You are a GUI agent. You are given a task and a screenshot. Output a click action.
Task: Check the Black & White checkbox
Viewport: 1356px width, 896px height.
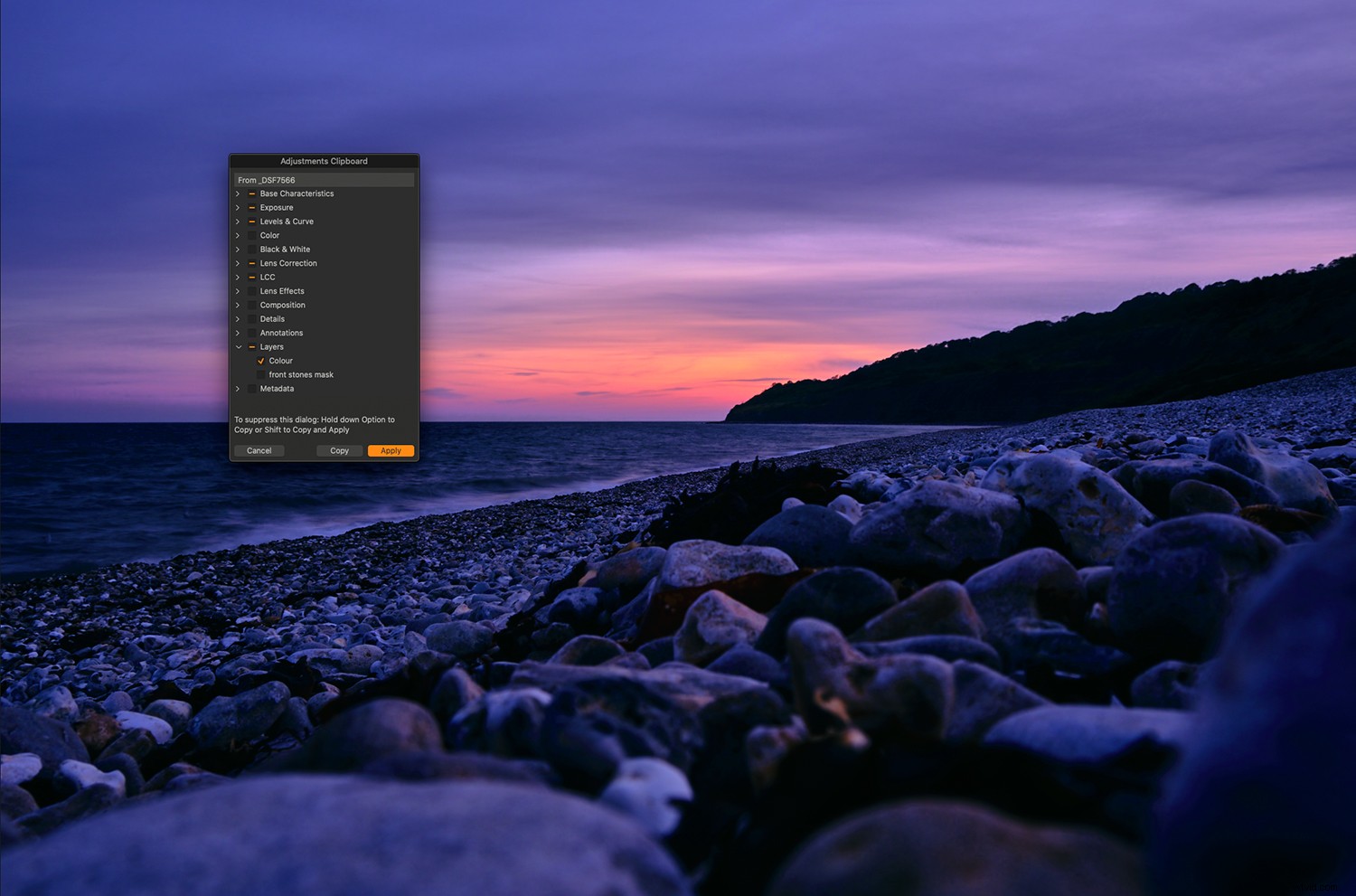tap(252, 249)
